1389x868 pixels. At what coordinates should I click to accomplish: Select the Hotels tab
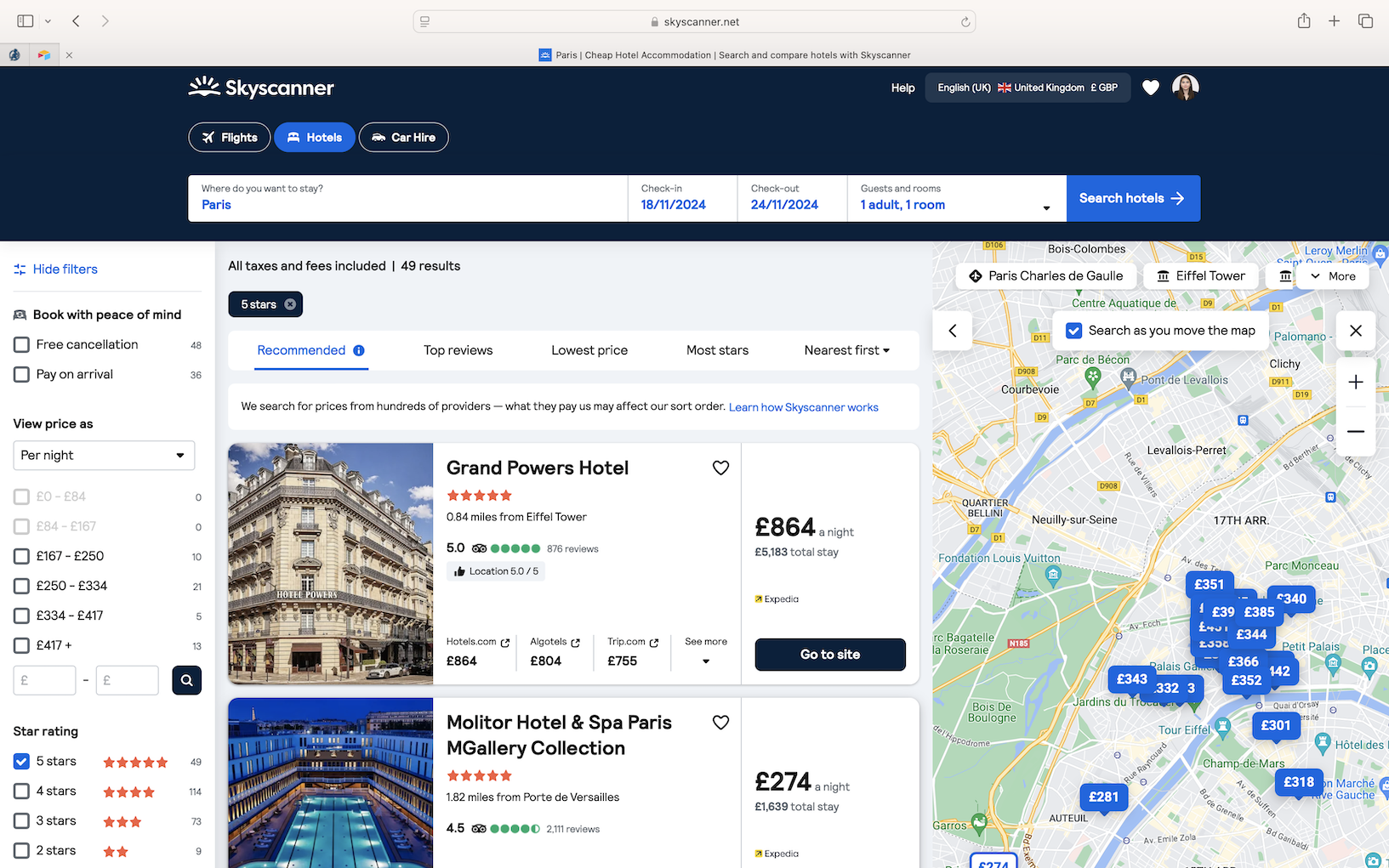pos(315,137)
